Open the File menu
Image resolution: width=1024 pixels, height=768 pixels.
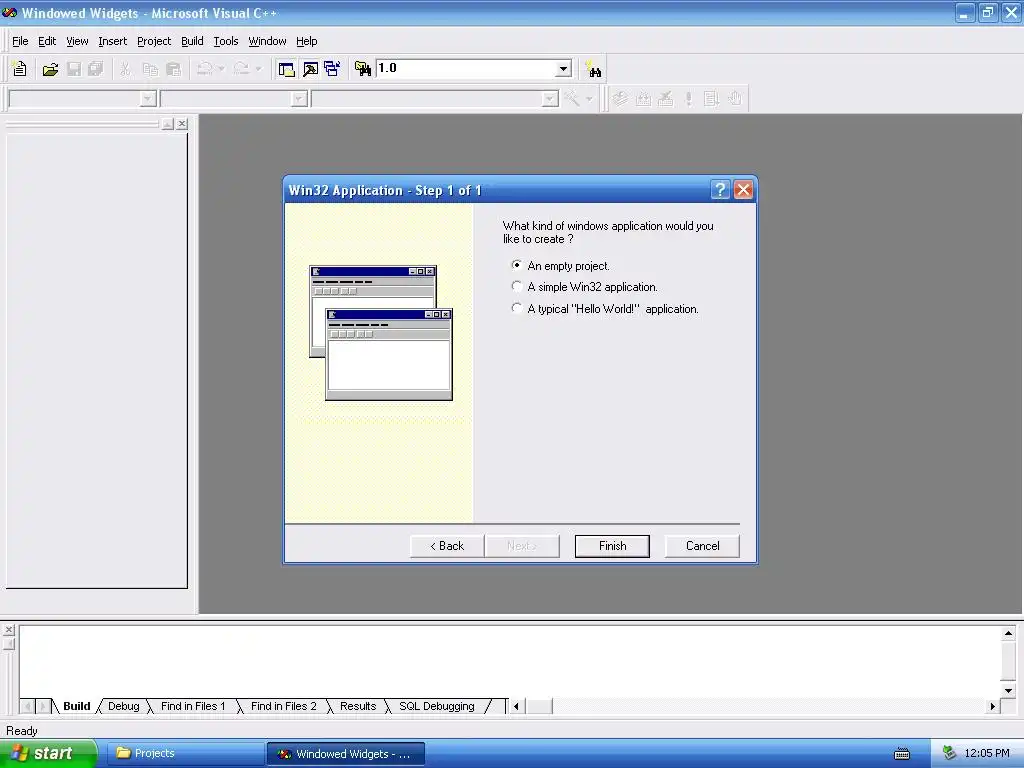20,41
